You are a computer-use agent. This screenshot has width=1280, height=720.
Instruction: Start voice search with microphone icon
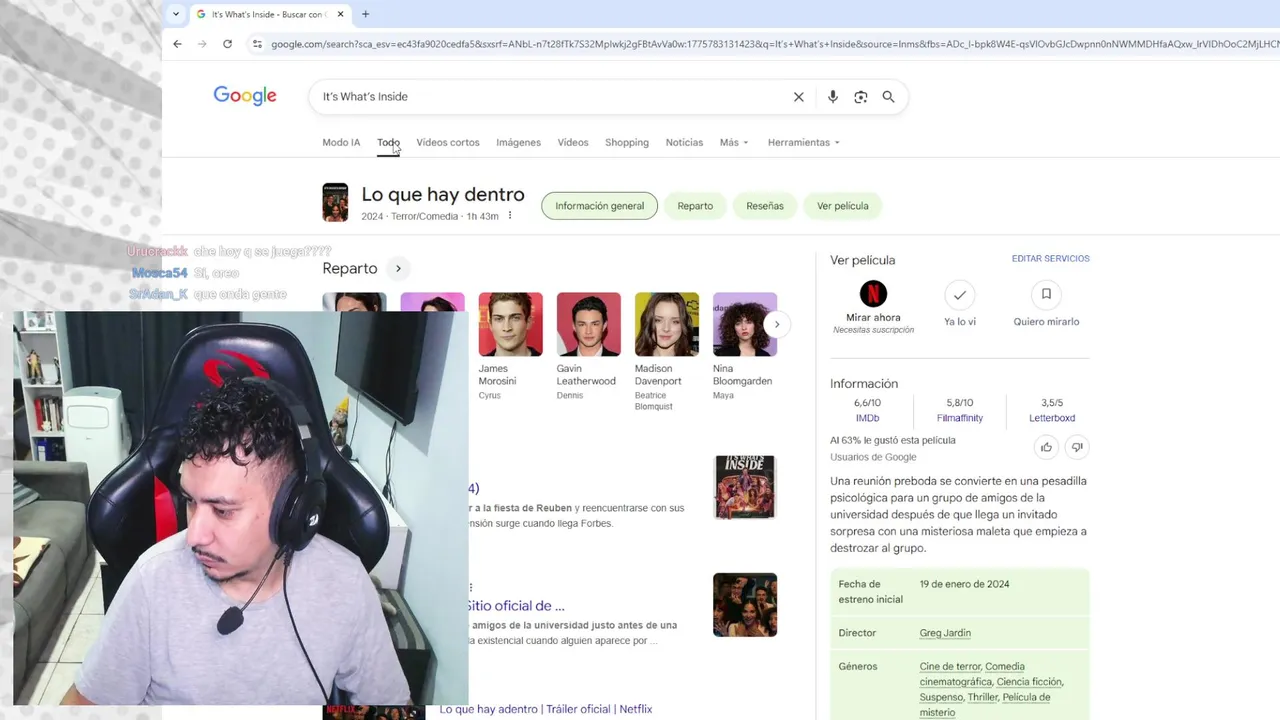(x=833, y=97)
